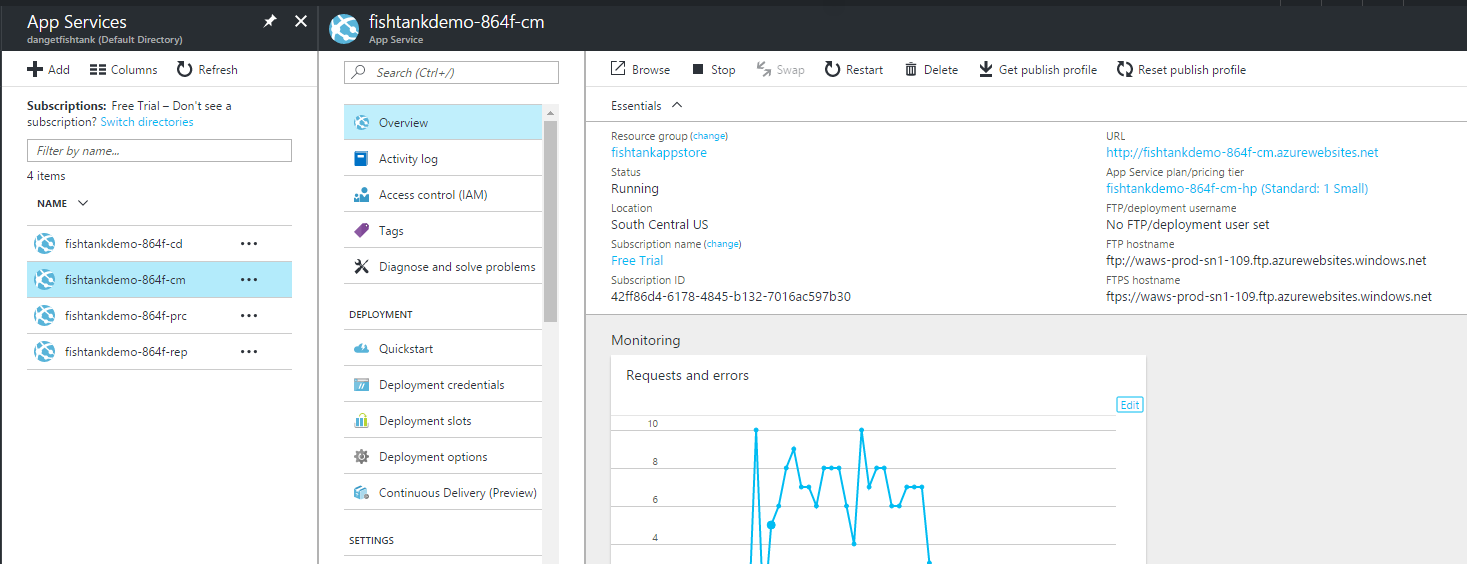
Task: Edit the Requests and errors chart
Action: click(x=1130, y=405)
